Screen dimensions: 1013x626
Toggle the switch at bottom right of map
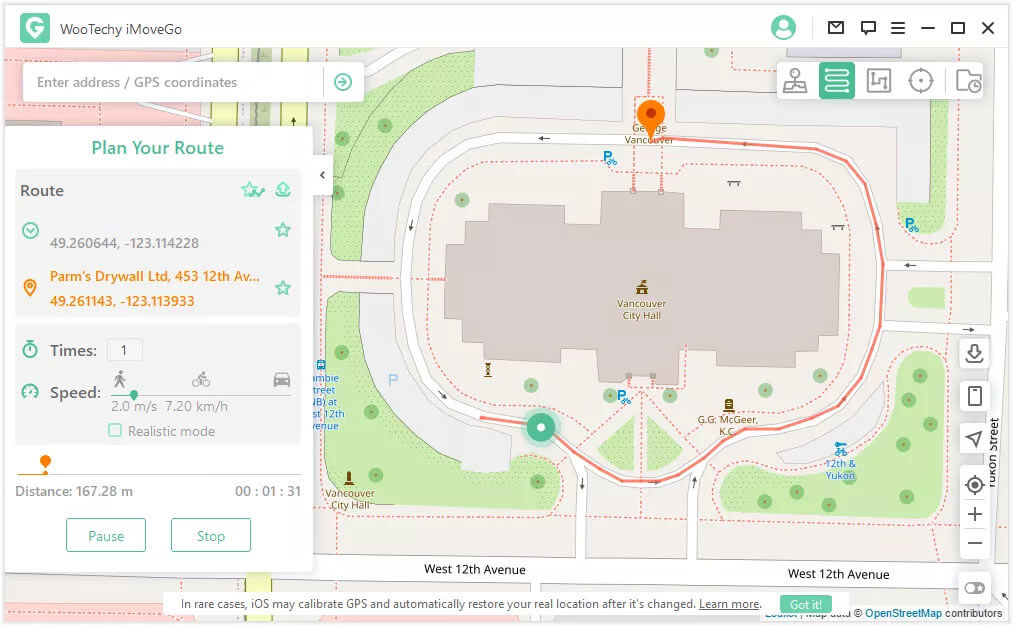[974, 588]
